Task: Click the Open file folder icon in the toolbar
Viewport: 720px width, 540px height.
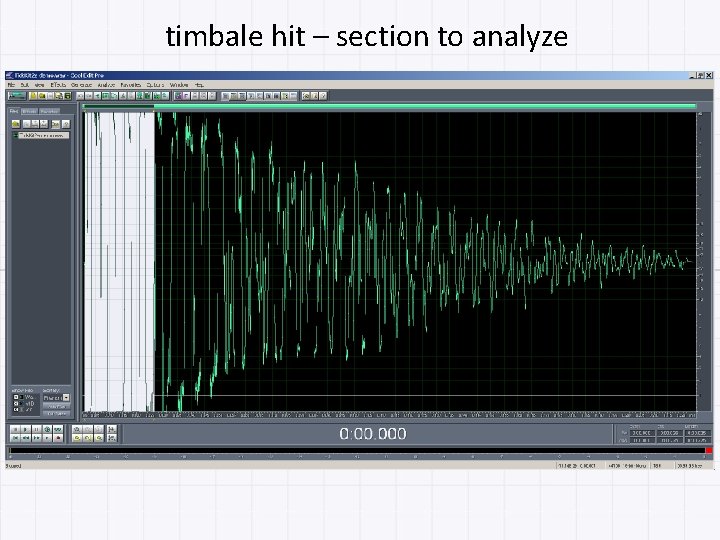Action: click(x=42, y=96)
